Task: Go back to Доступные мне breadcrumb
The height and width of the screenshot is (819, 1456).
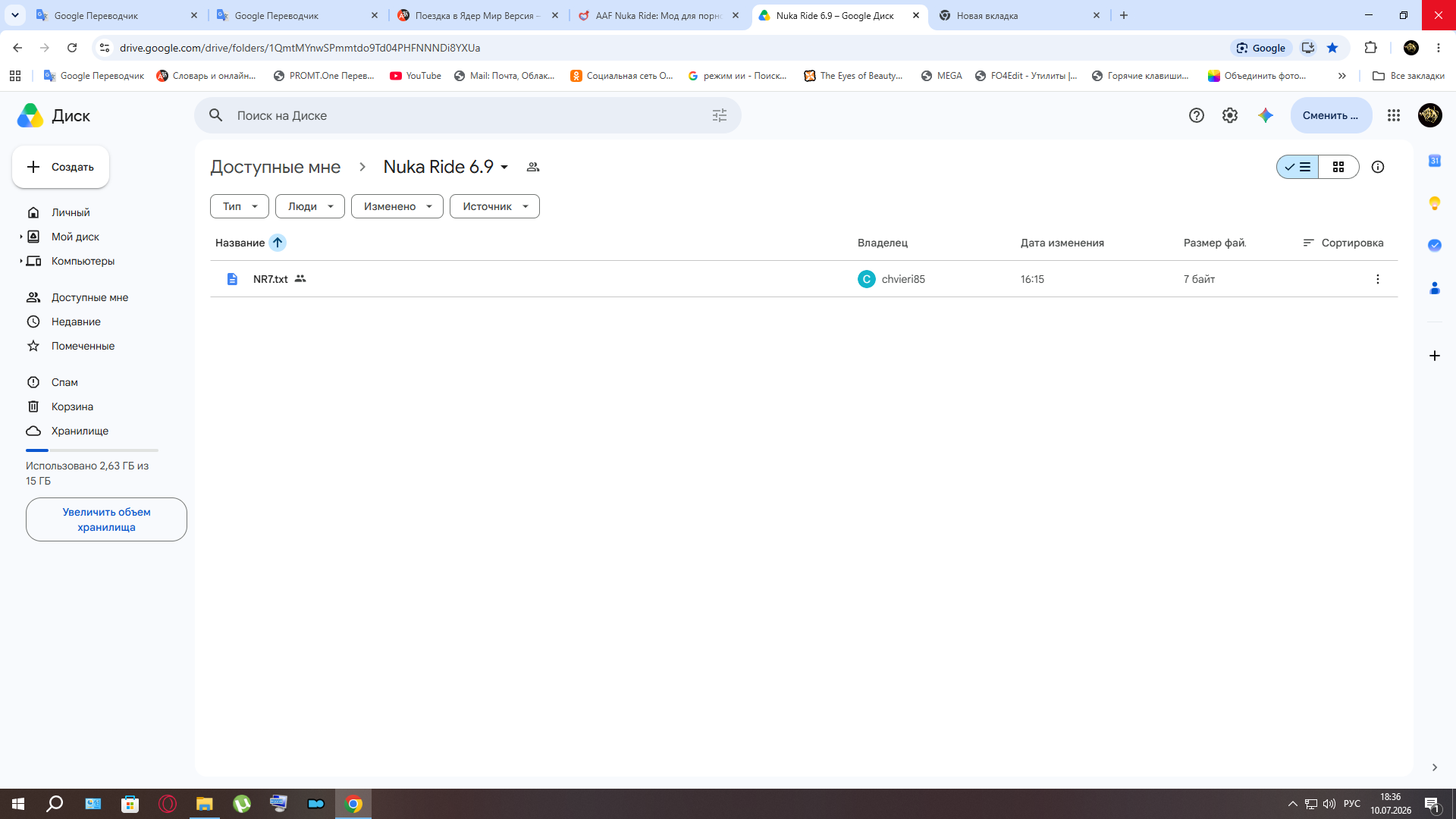Action: tap(275, 167)
